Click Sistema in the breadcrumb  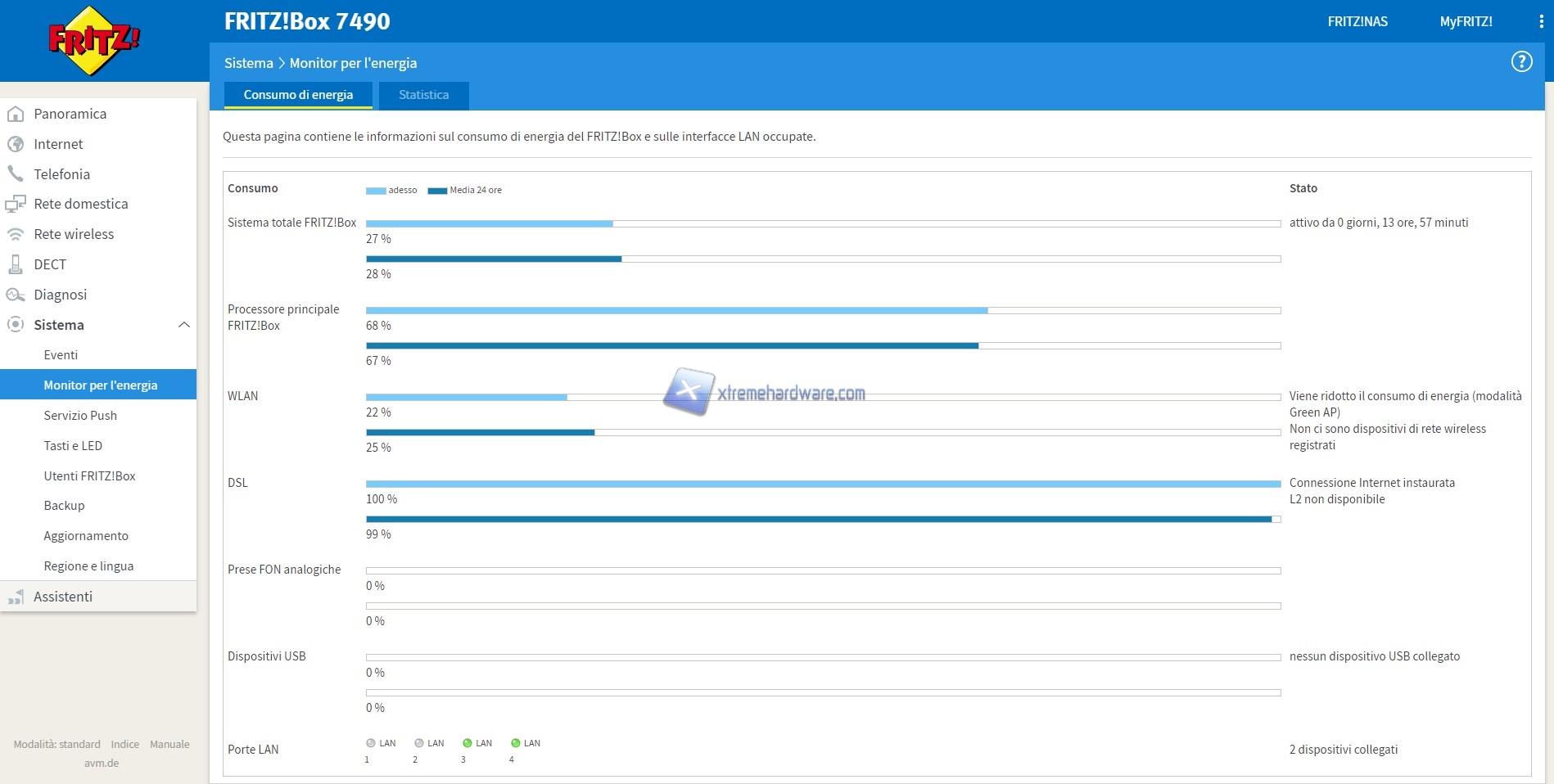click(248, 63)
